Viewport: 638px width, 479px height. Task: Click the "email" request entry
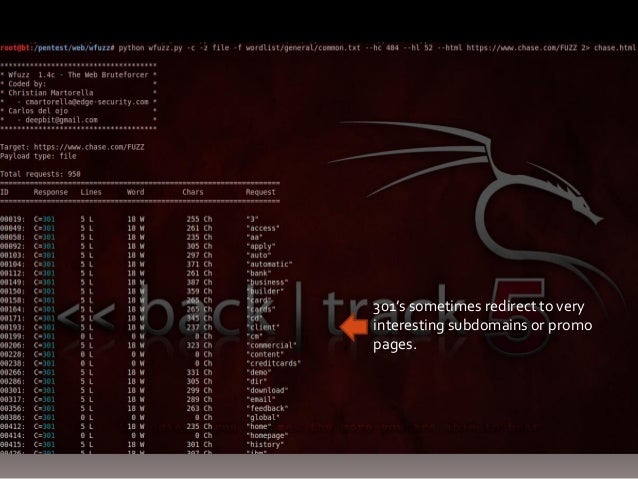(261, 399)
